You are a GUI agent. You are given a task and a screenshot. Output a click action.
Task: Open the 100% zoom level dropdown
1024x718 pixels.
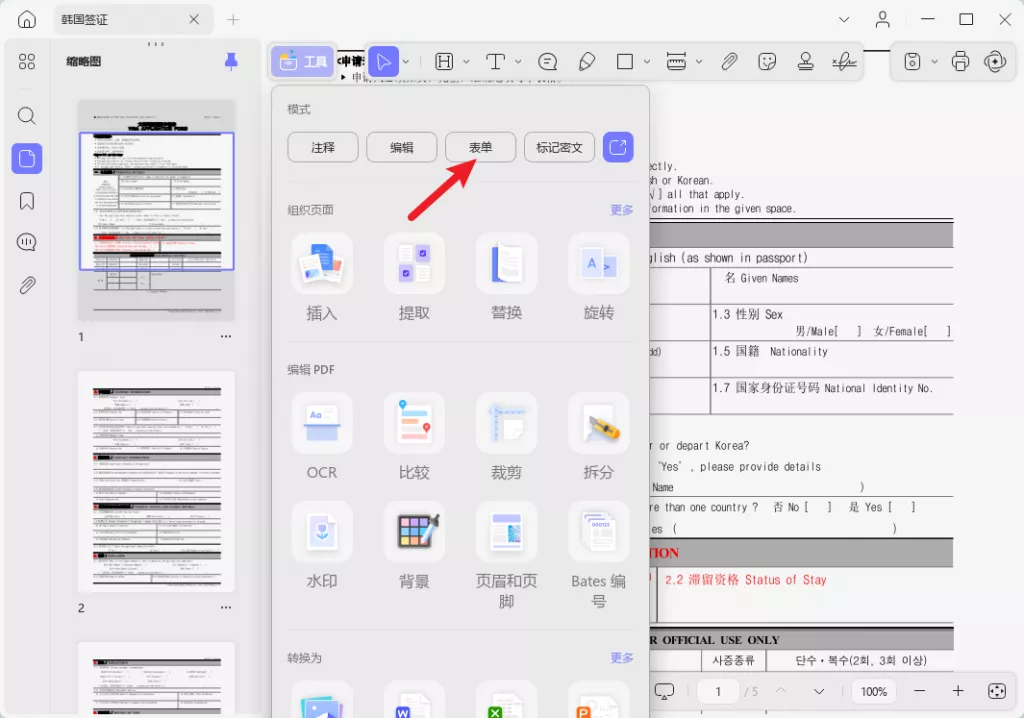873,691
